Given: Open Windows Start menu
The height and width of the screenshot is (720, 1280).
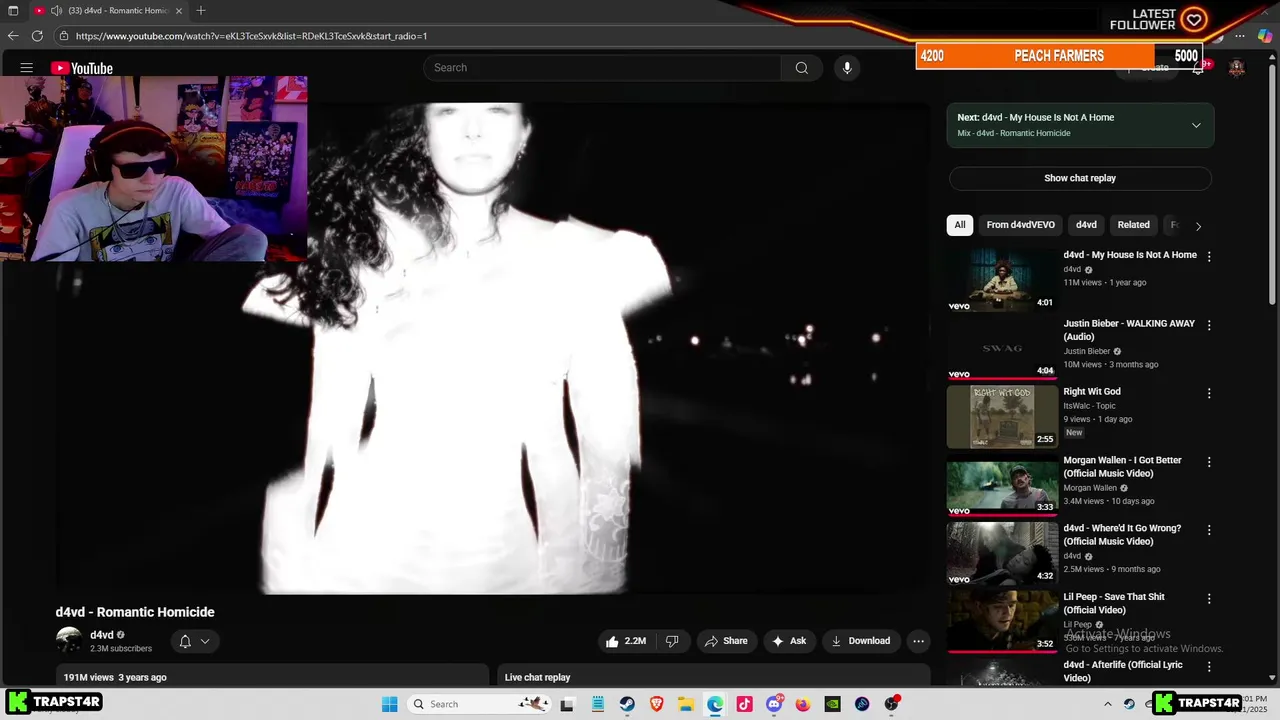Looking at the screenshot, I should click(x=390, y=704).
